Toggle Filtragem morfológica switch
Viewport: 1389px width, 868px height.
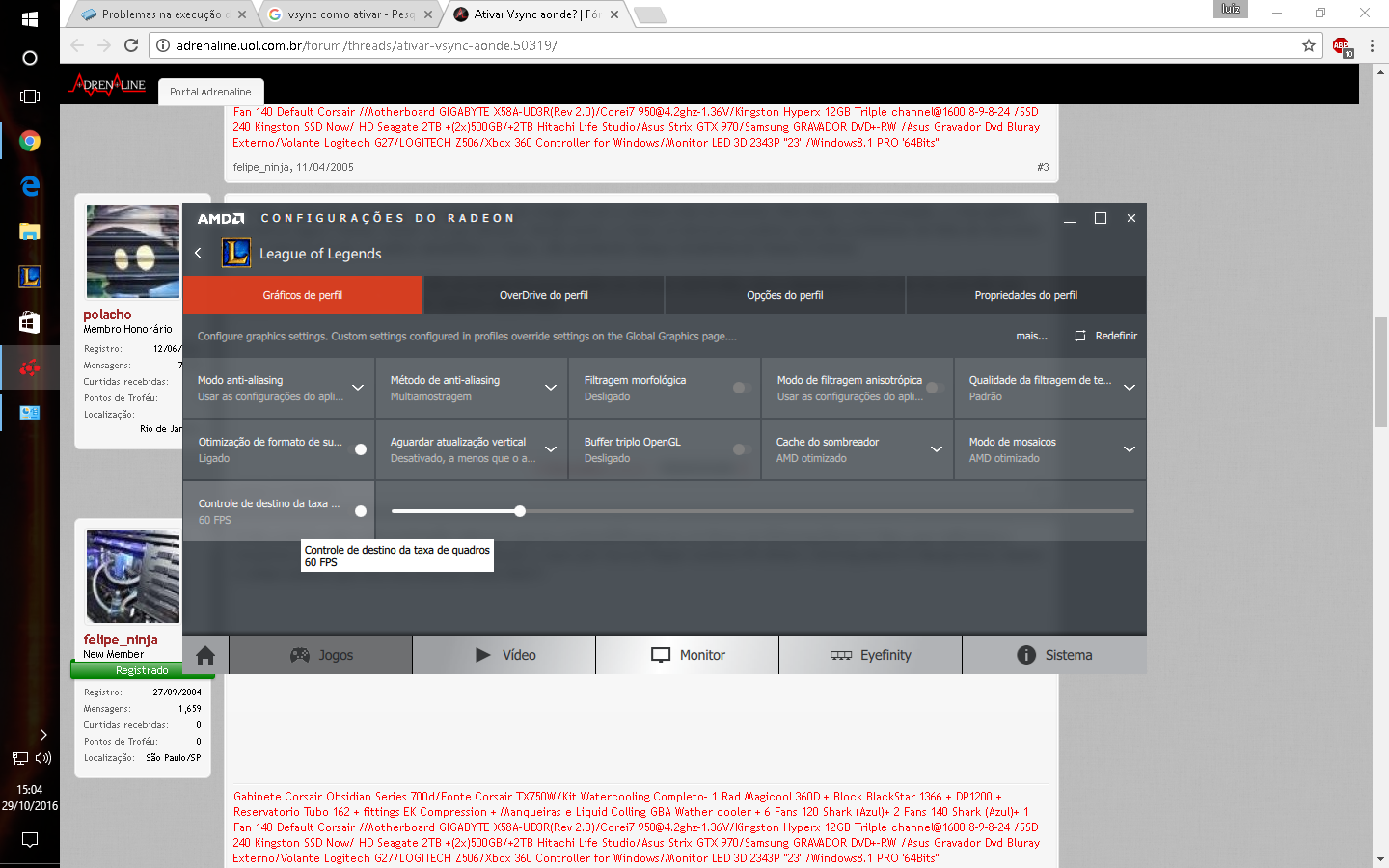click(742, 388)
